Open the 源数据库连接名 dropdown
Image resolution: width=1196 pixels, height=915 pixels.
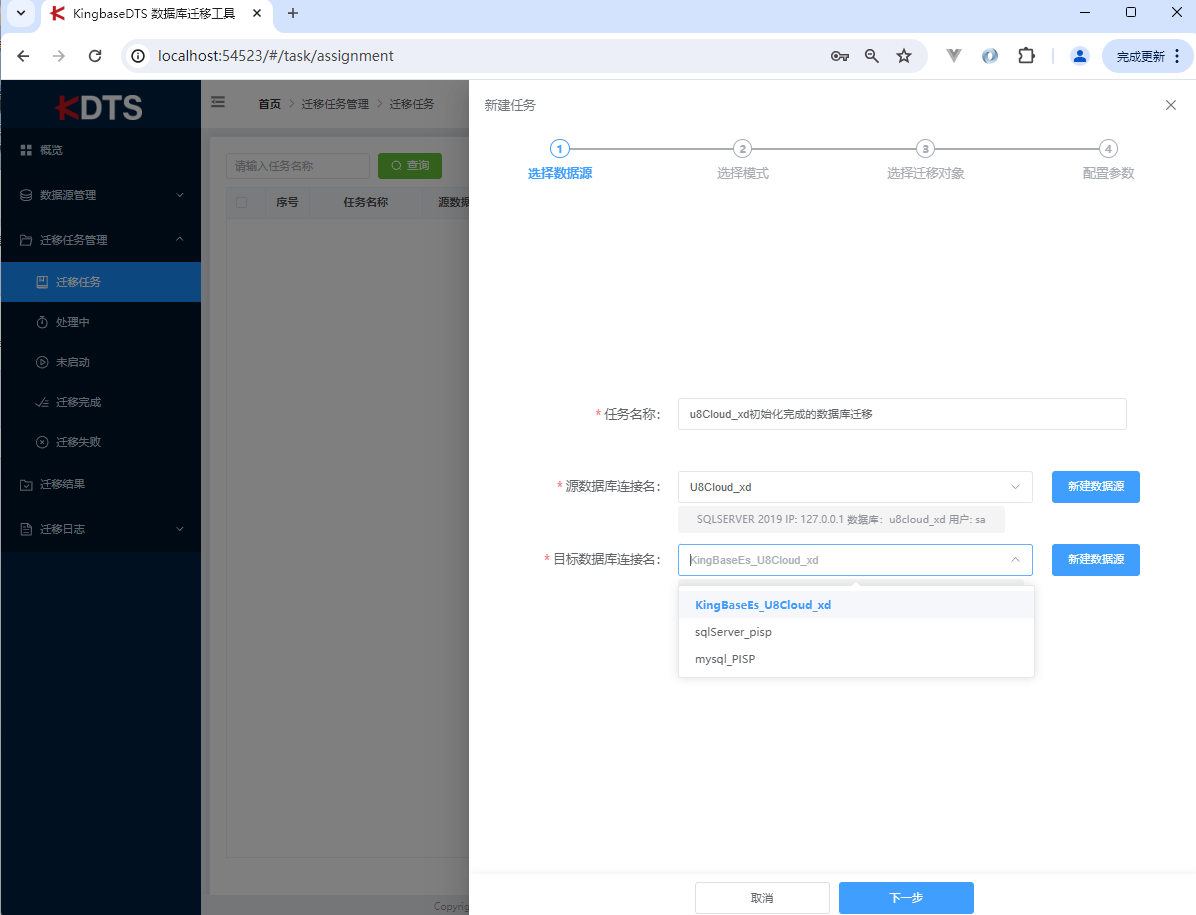[855, 487]
